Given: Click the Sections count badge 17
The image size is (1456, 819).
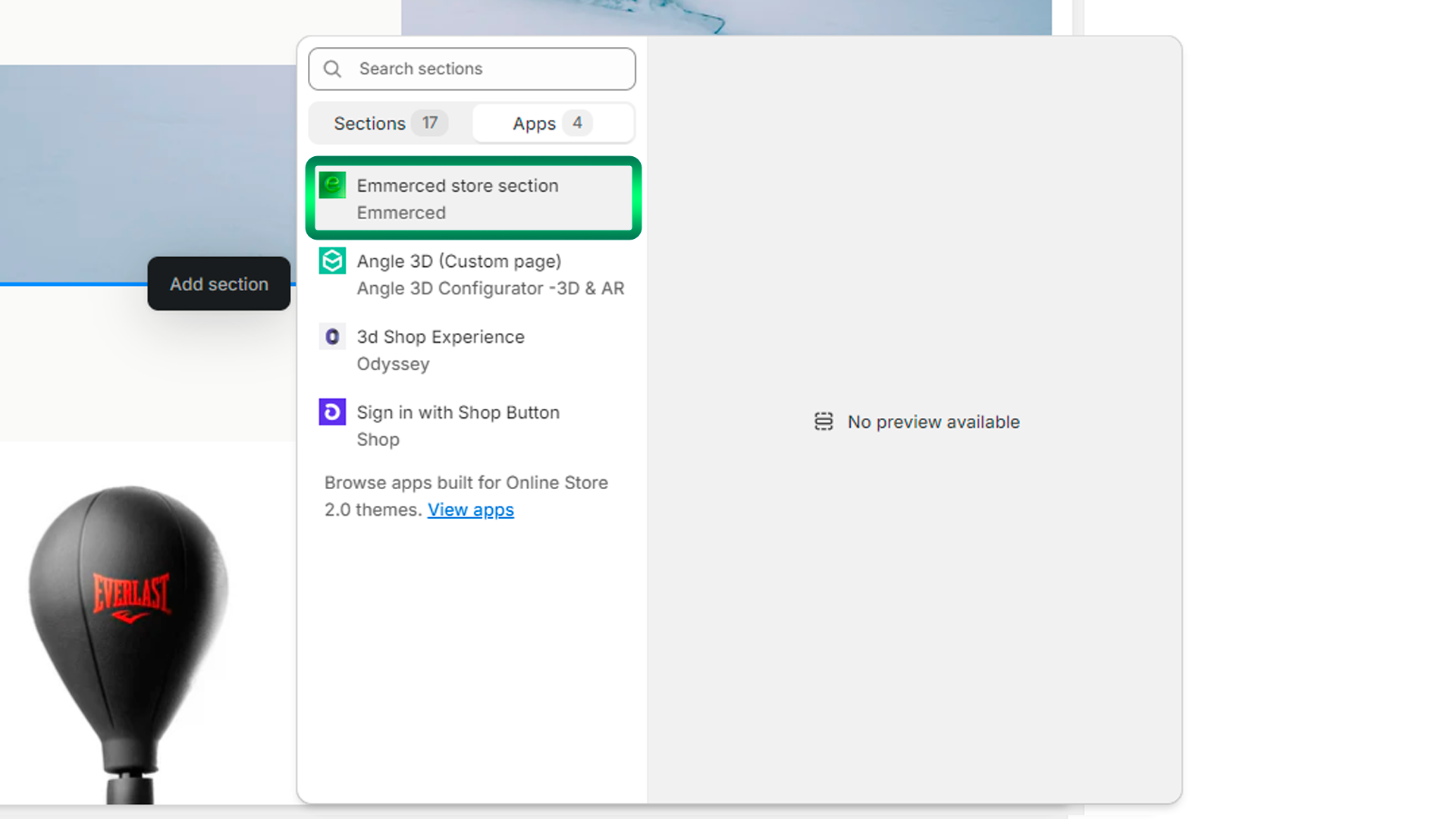Looking at the screenshot, I should (x=430, y=123).
